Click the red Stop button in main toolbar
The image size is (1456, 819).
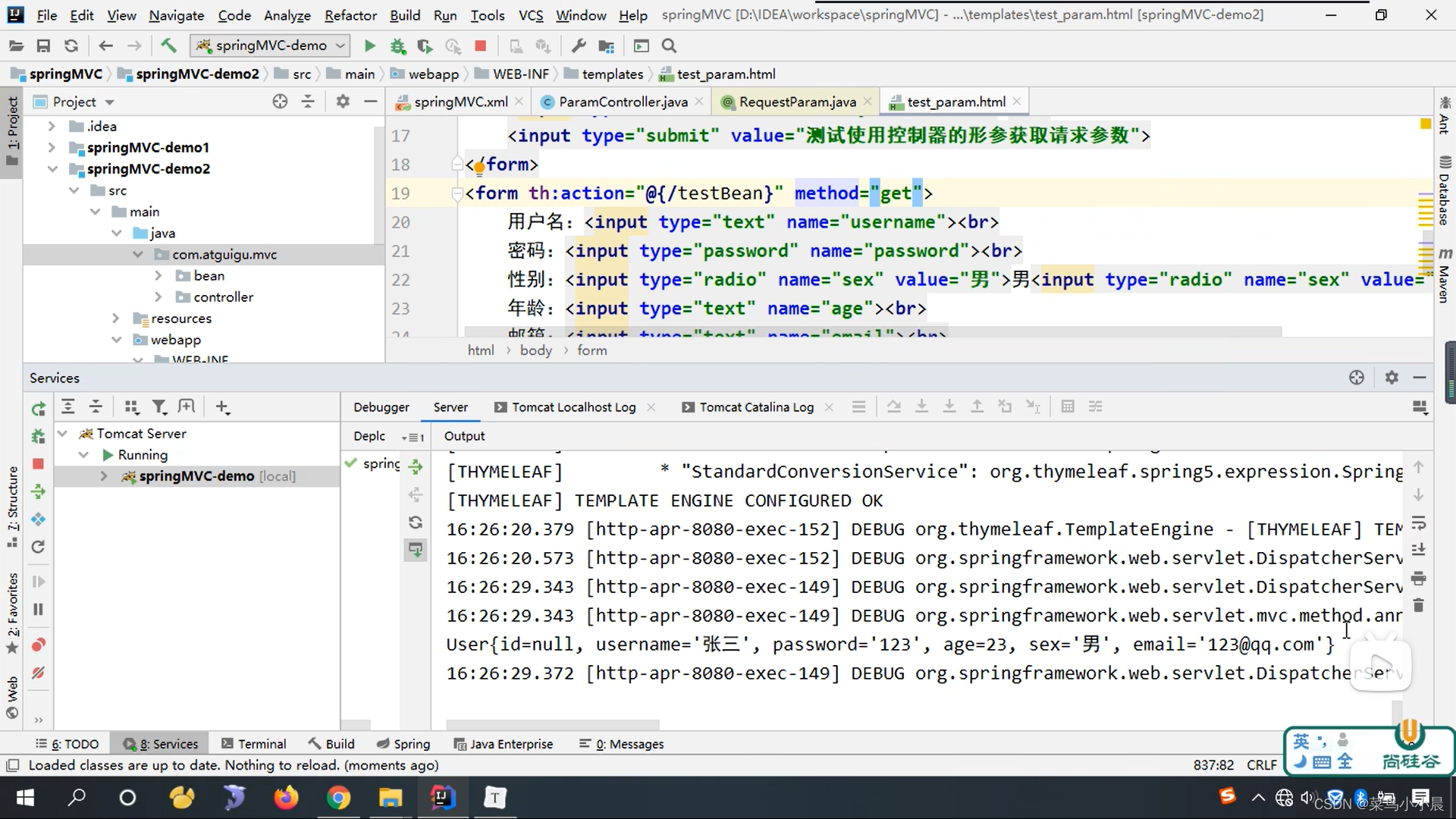(480, 45)
